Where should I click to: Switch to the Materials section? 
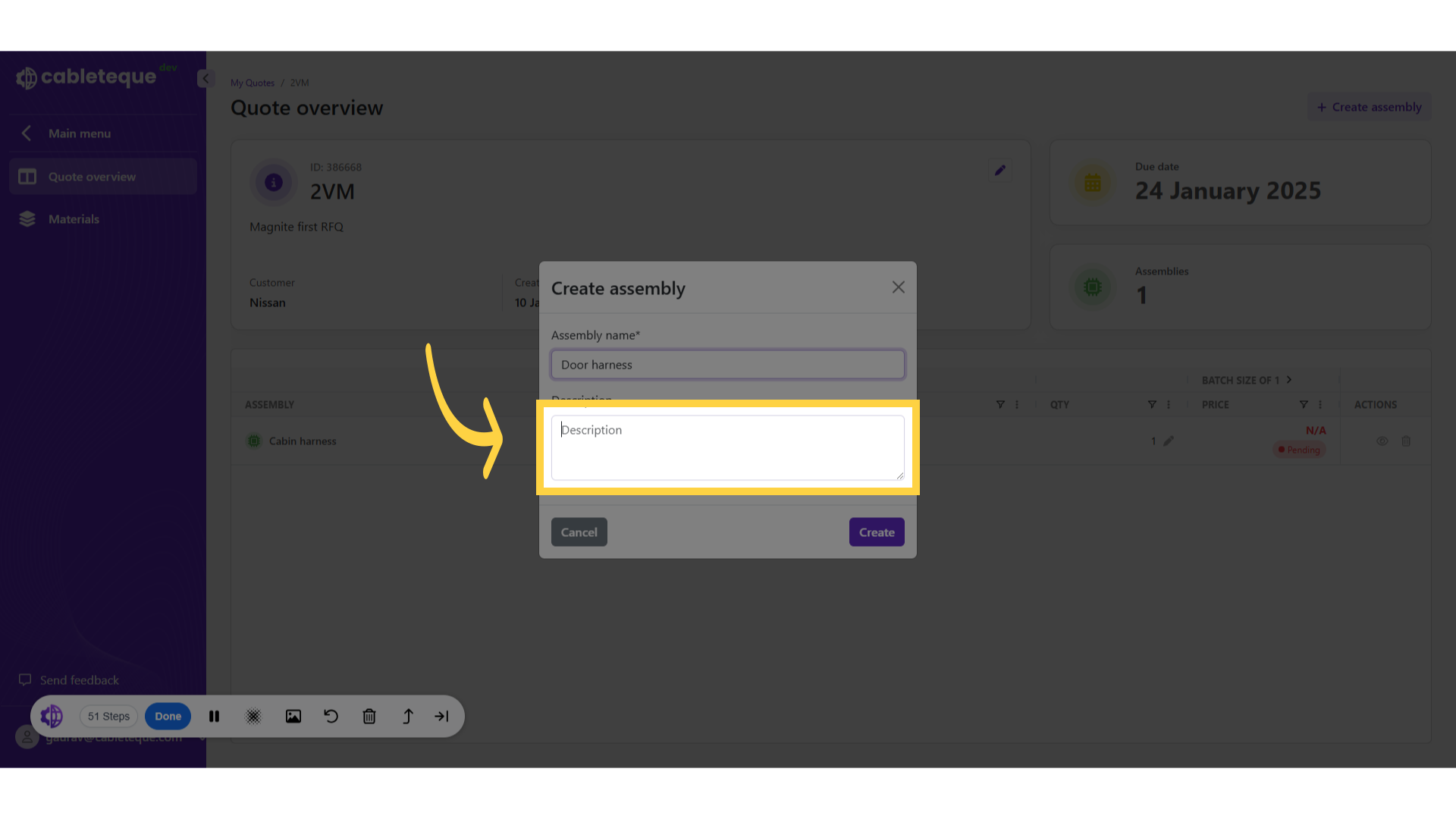(x=74, y=218)
